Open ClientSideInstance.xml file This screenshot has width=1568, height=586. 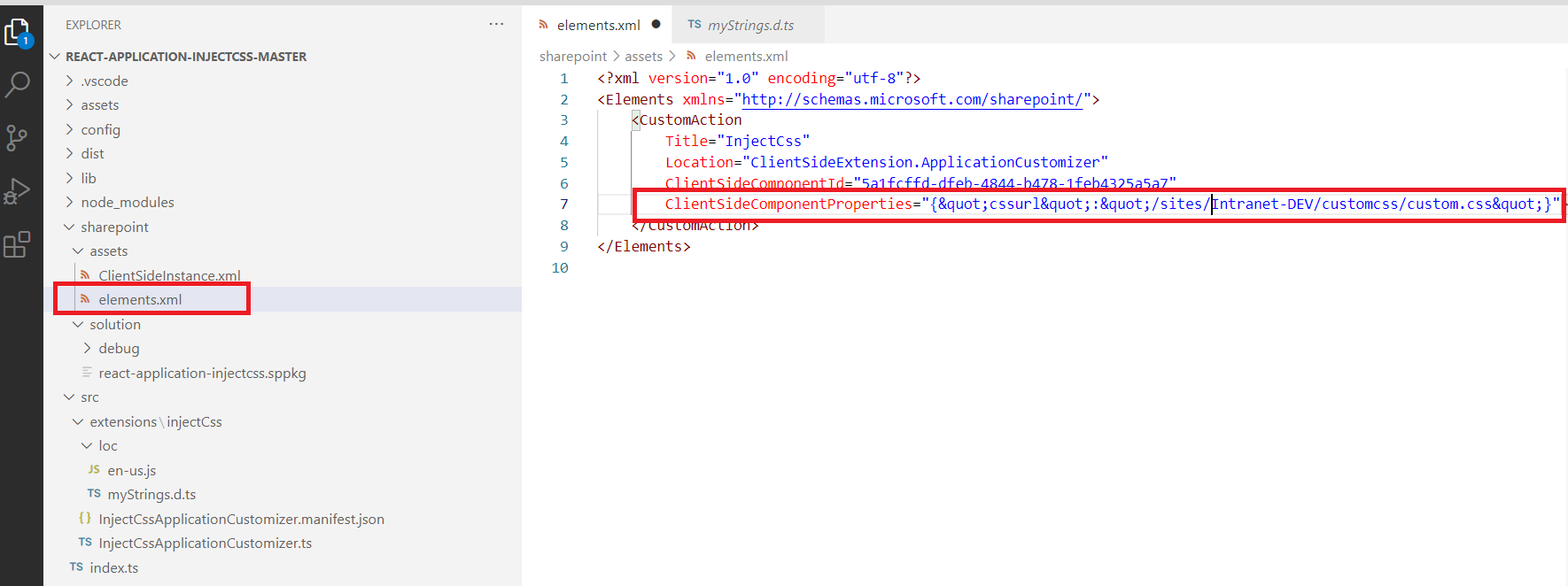pyautogui.click(x=169, y=276)
